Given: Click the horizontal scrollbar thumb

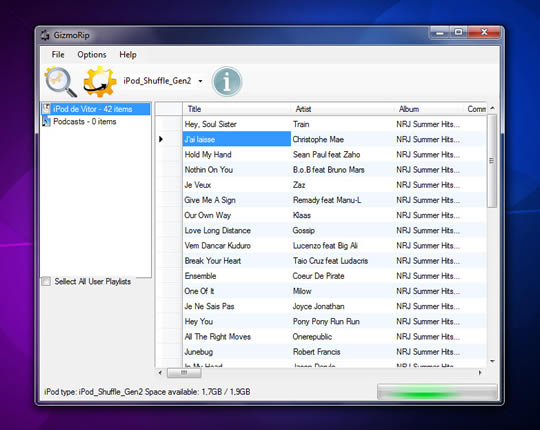Looking at the screenshot, I should 184,373.
